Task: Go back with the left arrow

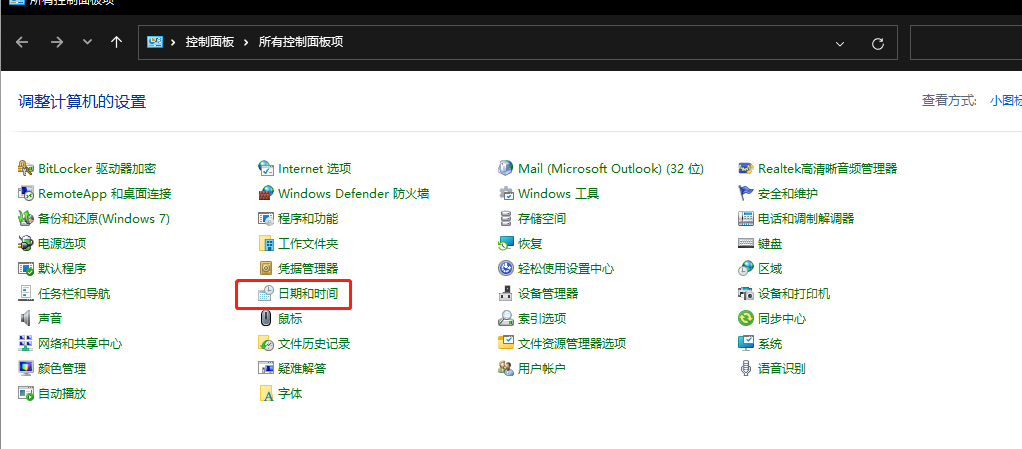Action: point(22,42)
